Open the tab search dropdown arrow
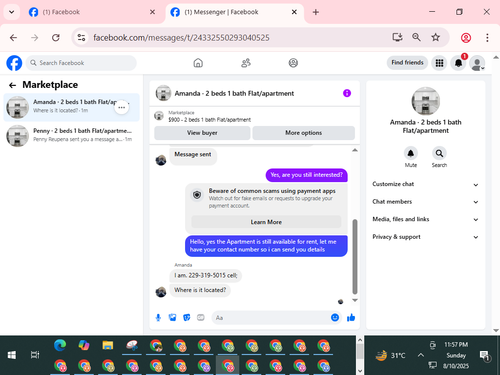500x375 pixels. pyautogui.click(x=11, y=12)
